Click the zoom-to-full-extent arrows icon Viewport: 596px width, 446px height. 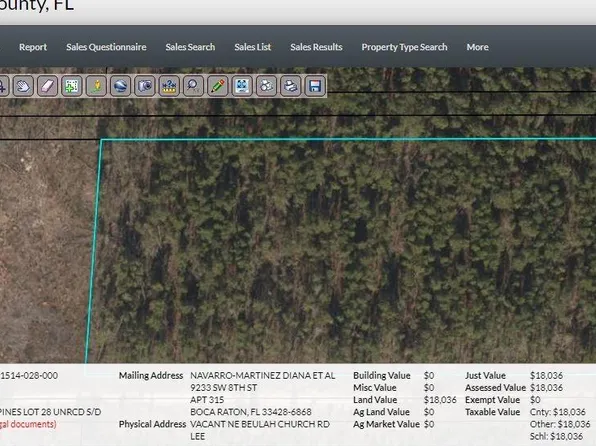point(242,86)
